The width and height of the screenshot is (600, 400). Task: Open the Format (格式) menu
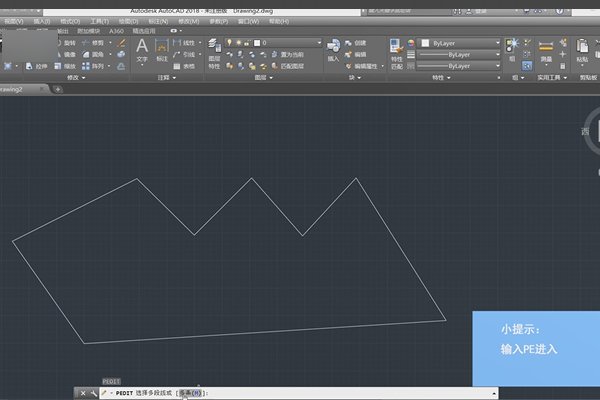[70, 20]
